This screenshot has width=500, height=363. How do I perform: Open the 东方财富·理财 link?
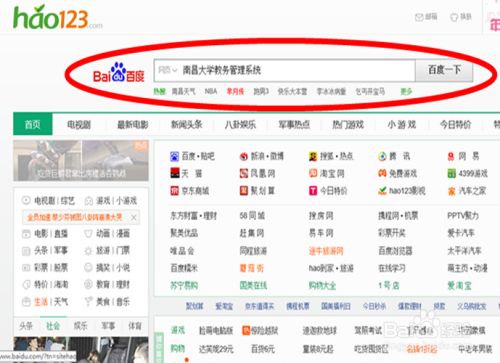pyautogui.click(x=193, y=216)
